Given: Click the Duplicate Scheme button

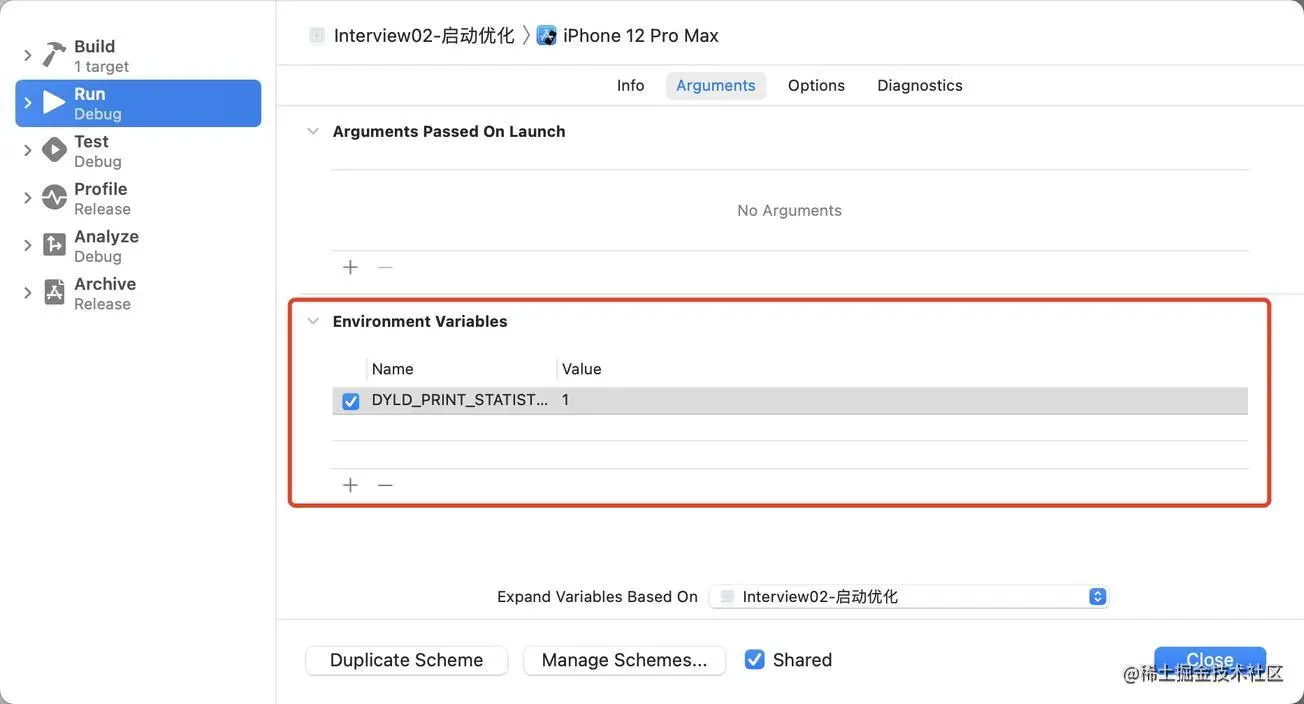Looking at the screenshot, I should tap(406, 660).
